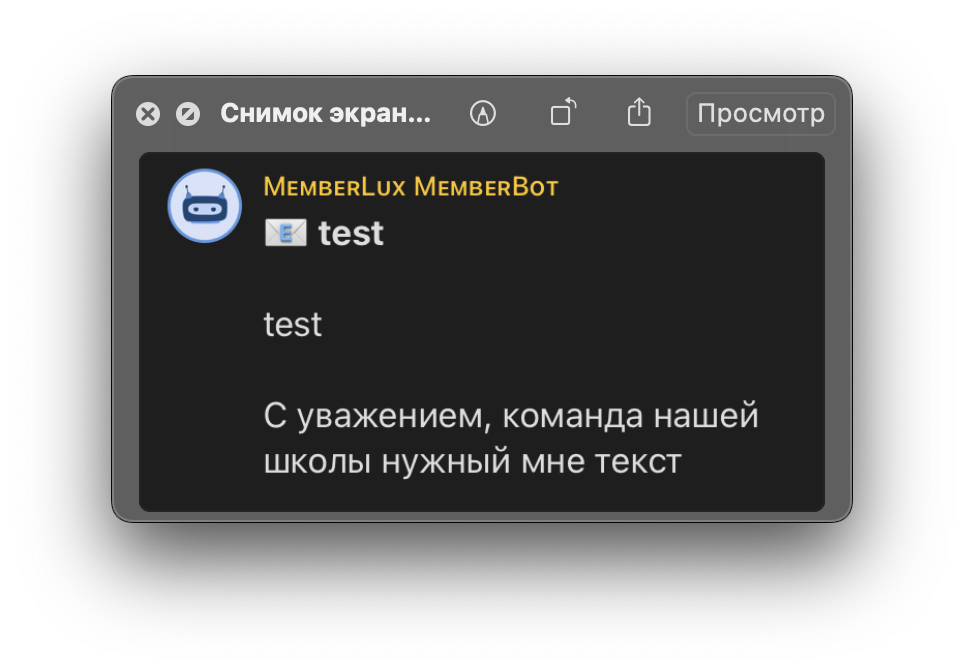
Task: Click the word MemberLux in yellow
Action: (x=334, y=187)
